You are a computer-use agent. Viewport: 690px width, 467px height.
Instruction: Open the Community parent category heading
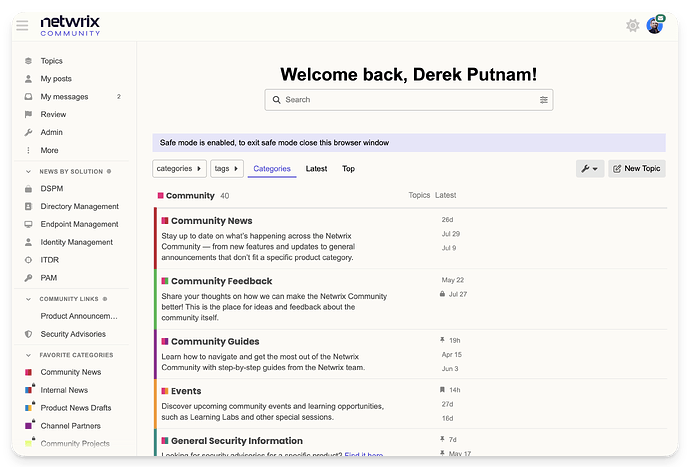pos(190,195)
